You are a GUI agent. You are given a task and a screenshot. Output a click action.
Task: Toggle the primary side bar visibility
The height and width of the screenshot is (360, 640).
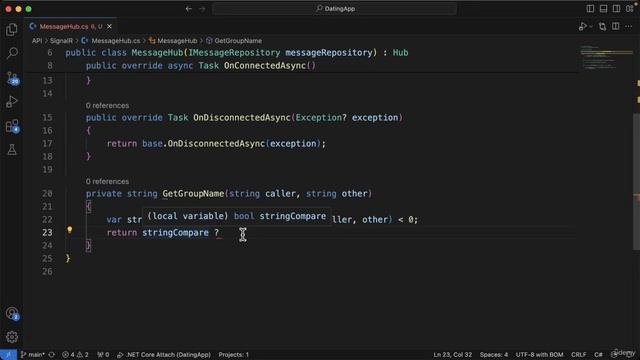(590, 9)
